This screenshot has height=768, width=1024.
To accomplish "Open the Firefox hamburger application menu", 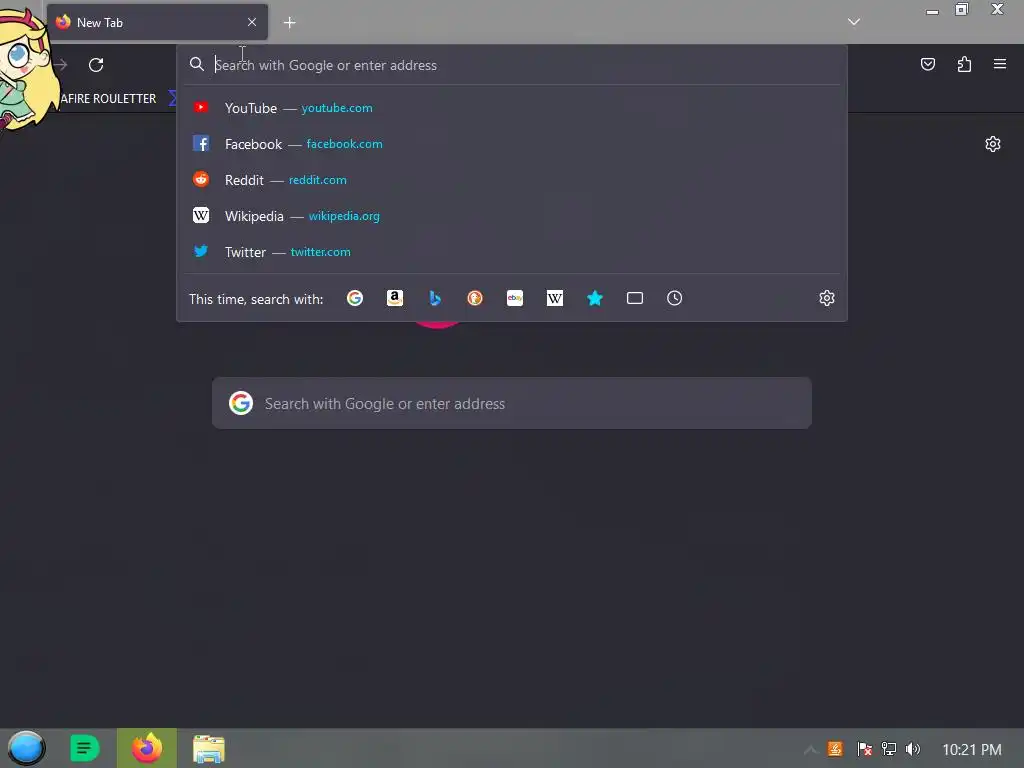I will (x=999, y=64).
